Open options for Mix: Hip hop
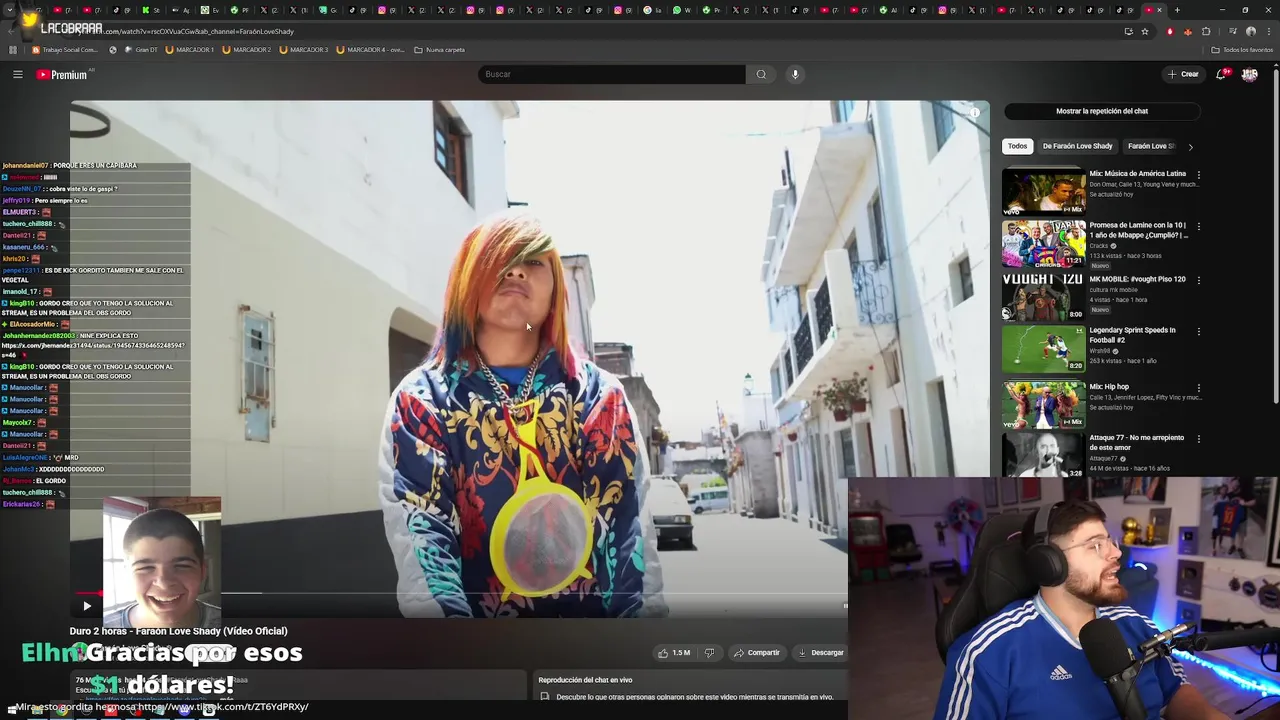The height and width of the screenshot is (720, 1280). (1198, 388)
